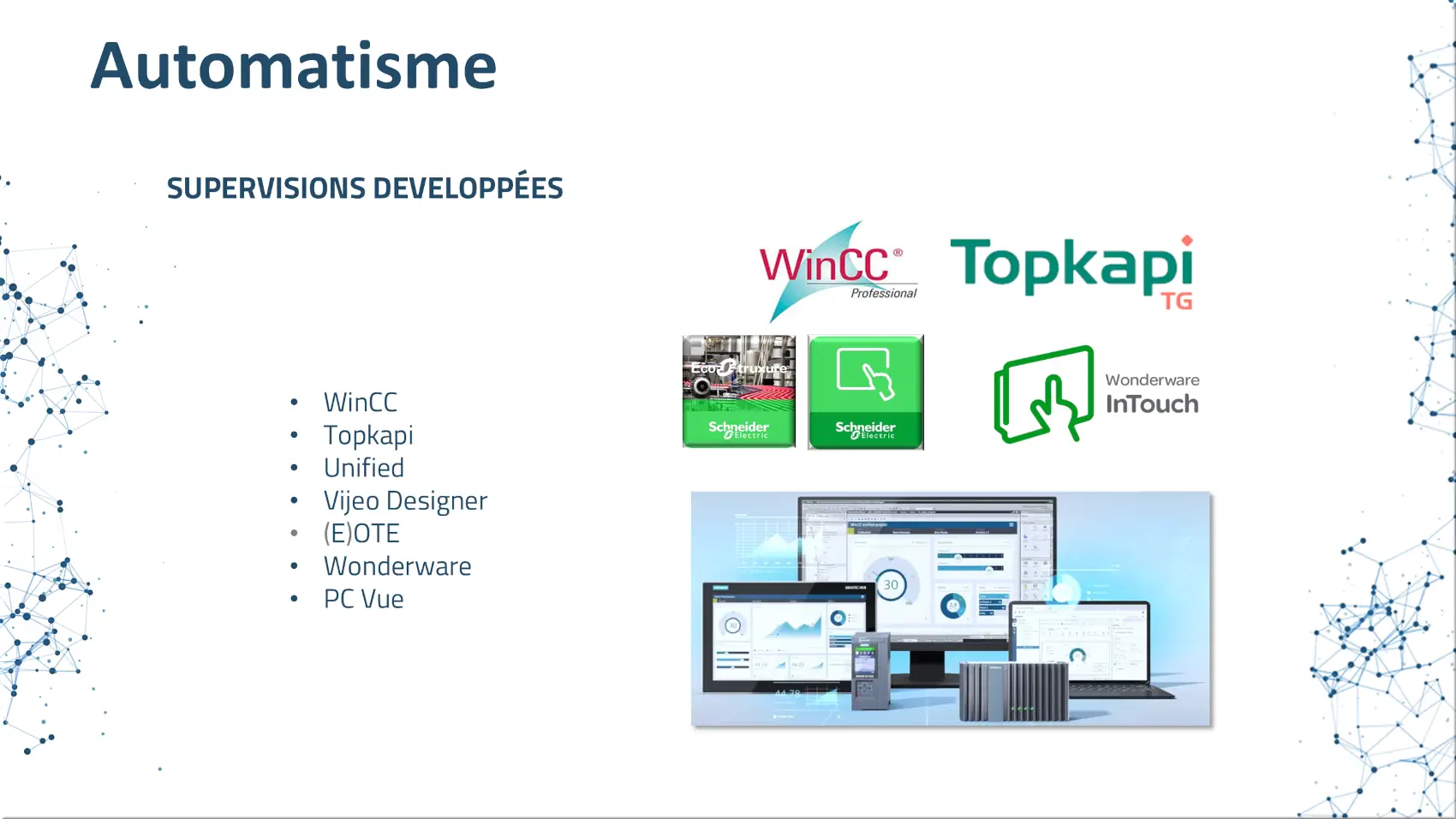
Task: Click the Wonderware bullet item
Action: tap(397, 566)
